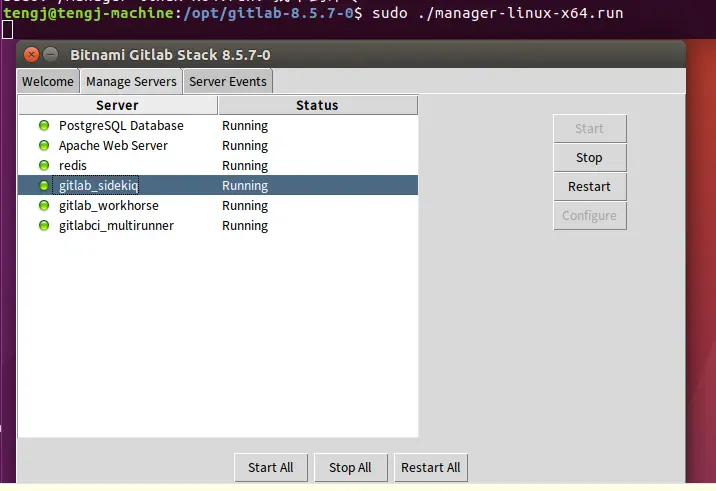Open the Manage Servers tab
The width and height of the screenshot is (716, 491).
tap(131, 81)
